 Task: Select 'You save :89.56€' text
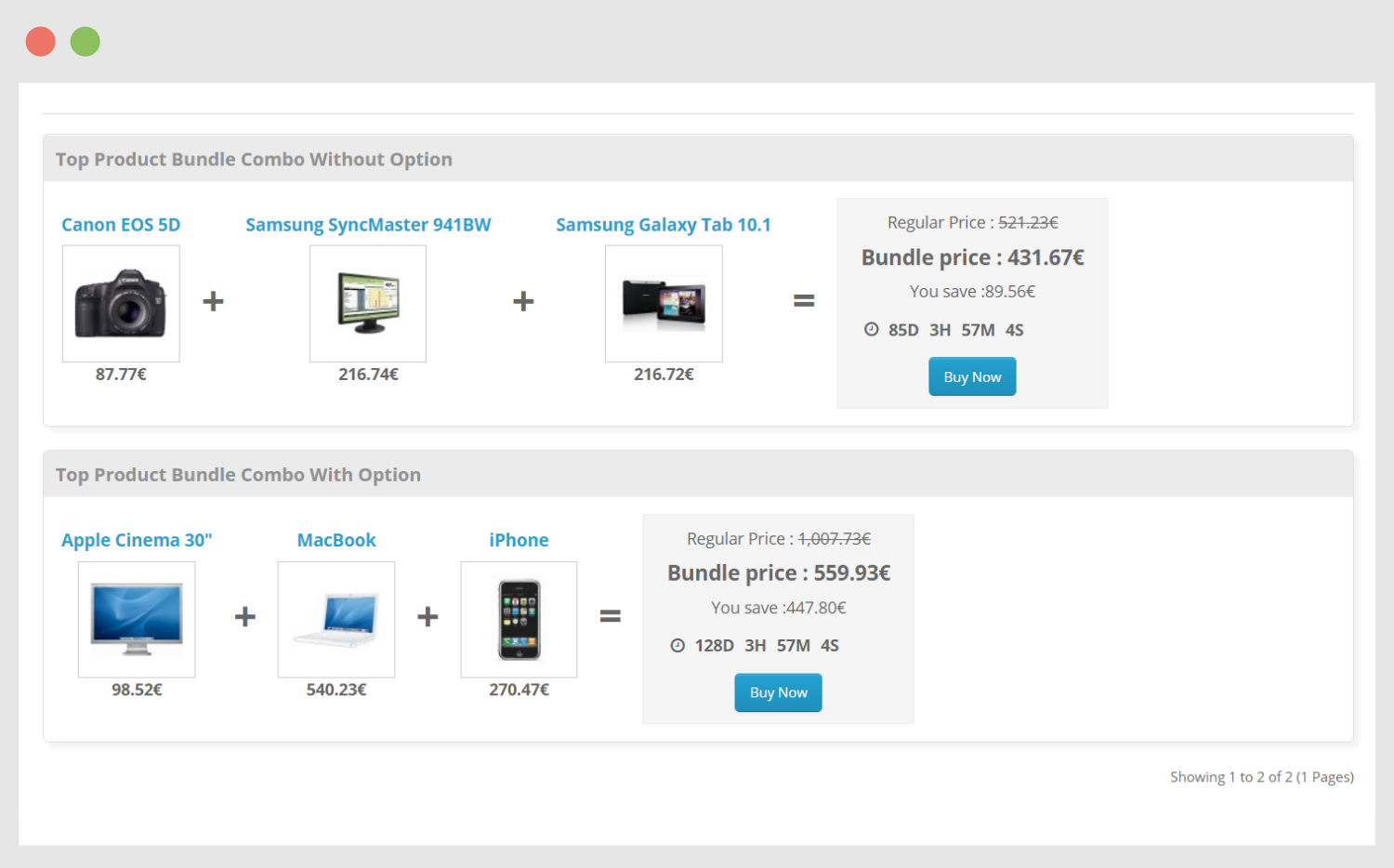(x=972, y=292)
